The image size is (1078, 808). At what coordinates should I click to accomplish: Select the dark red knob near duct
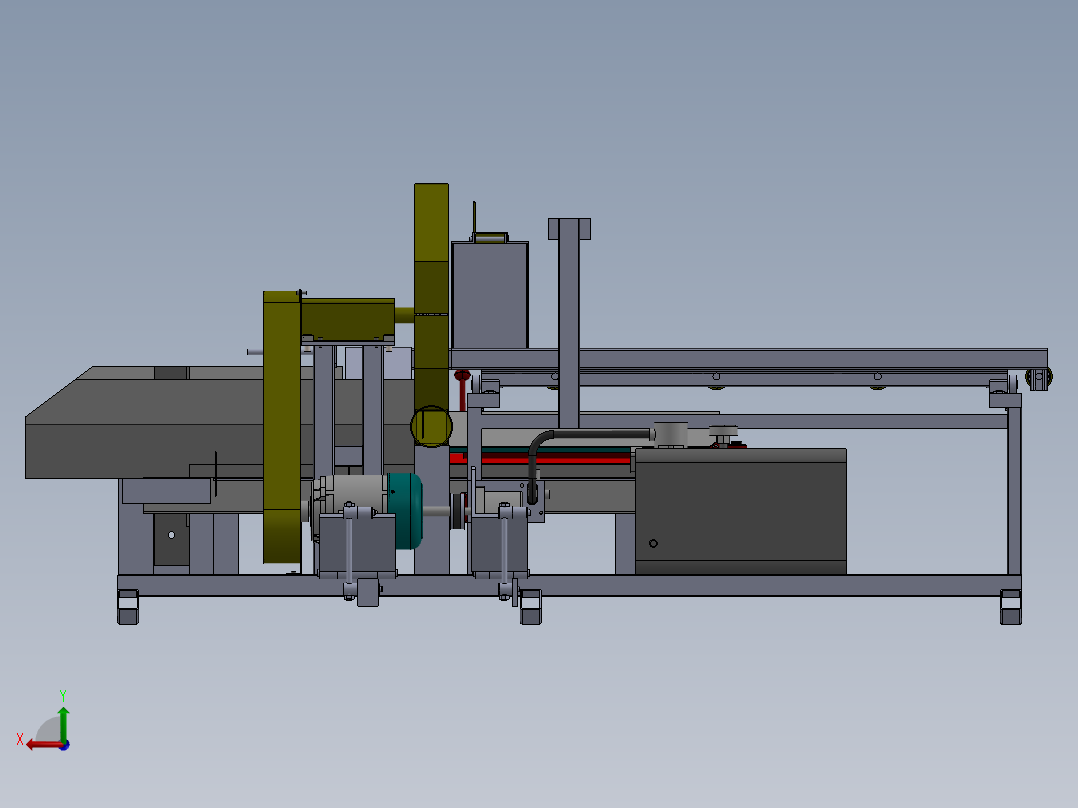pyautogui.click(x=462, y=376)
